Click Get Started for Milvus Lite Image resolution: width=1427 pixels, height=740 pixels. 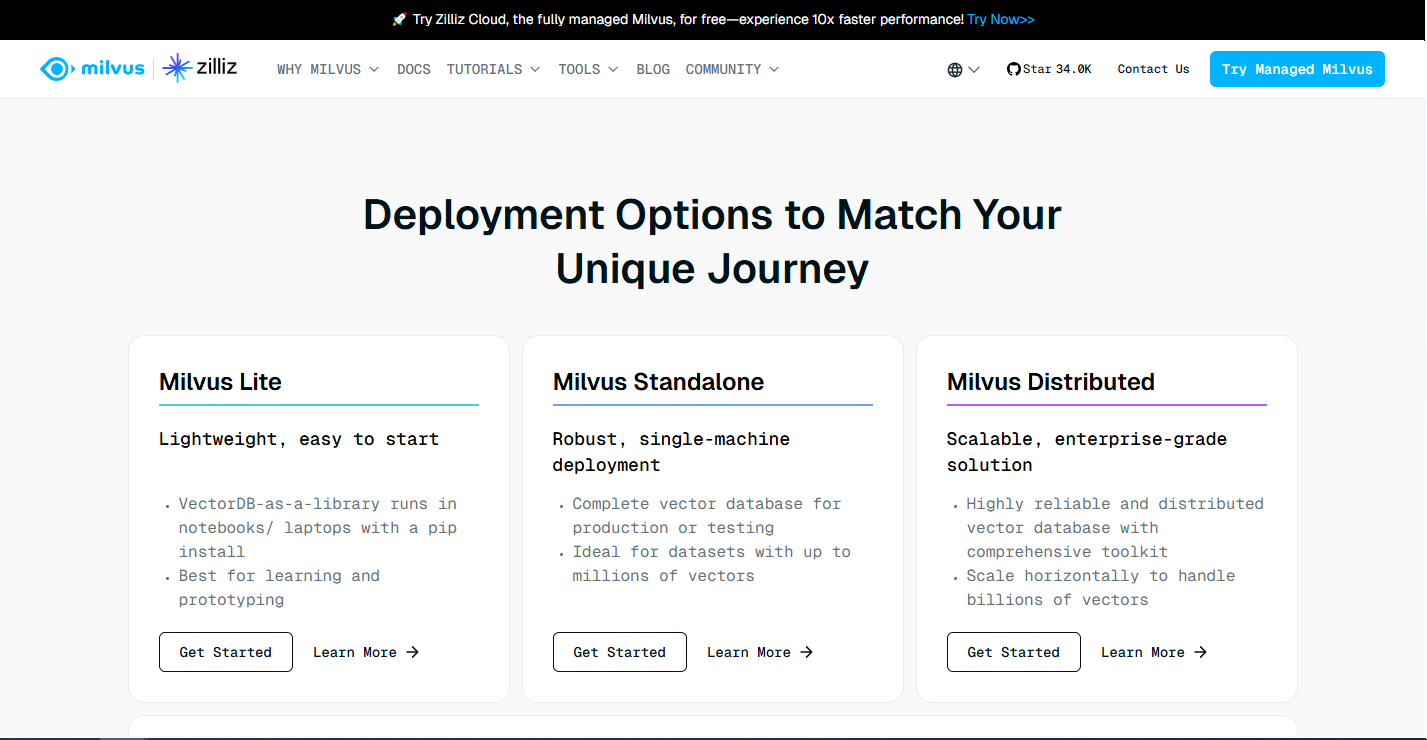(x=226, y=652)
